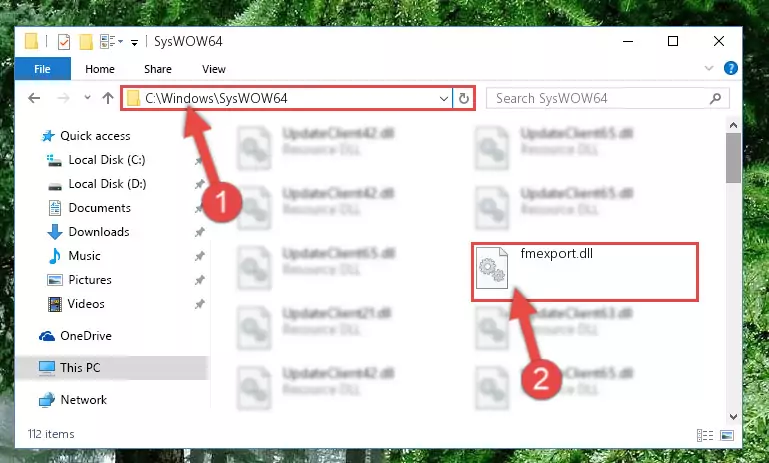The image size is (769, 463).
Task: Open recent locations dropdown arrow
Action: (x=87, y=98)
